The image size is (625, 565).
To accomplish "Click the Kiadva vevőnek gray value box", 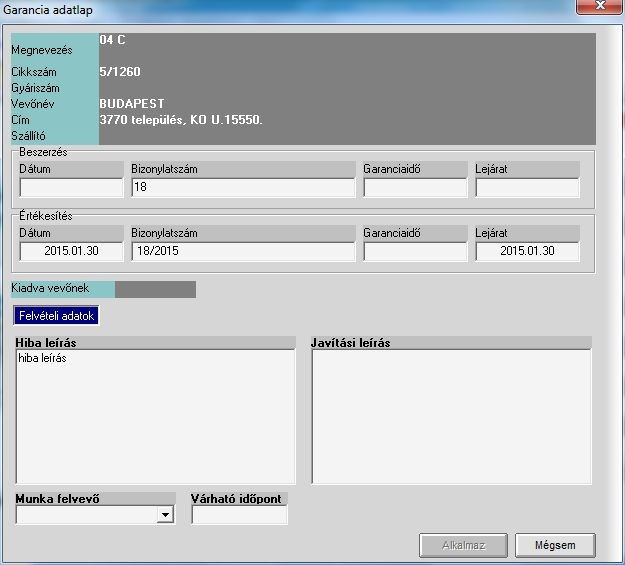I will pyautogui.click(x=155, y=289).
